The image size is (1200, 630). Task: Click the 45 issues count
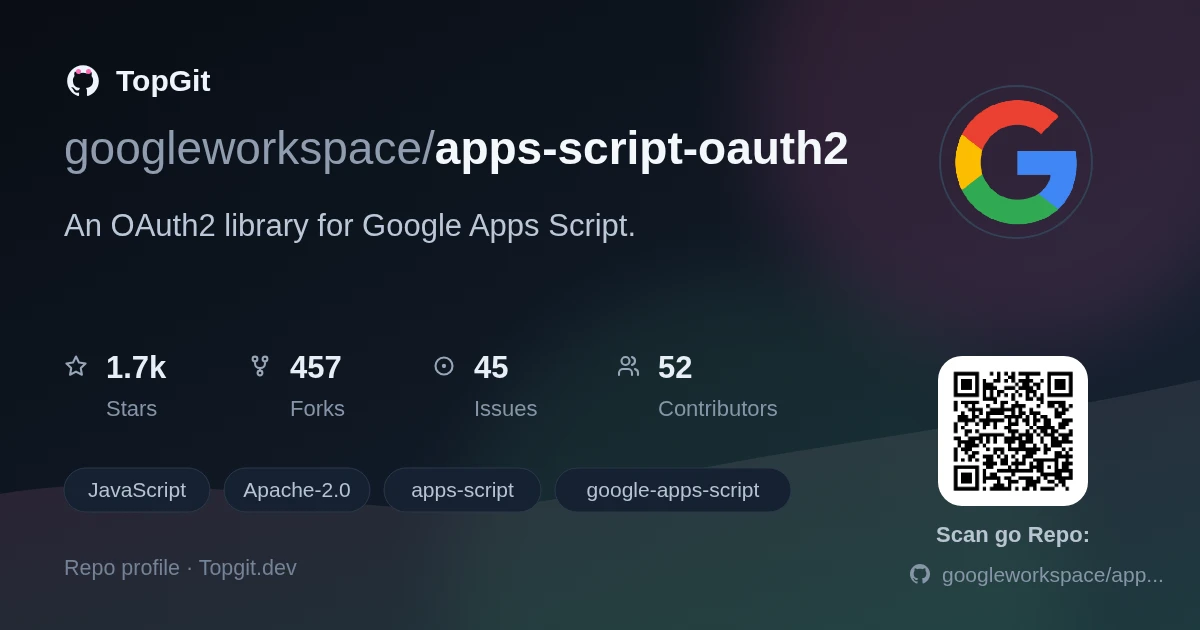tap(491, 367)
